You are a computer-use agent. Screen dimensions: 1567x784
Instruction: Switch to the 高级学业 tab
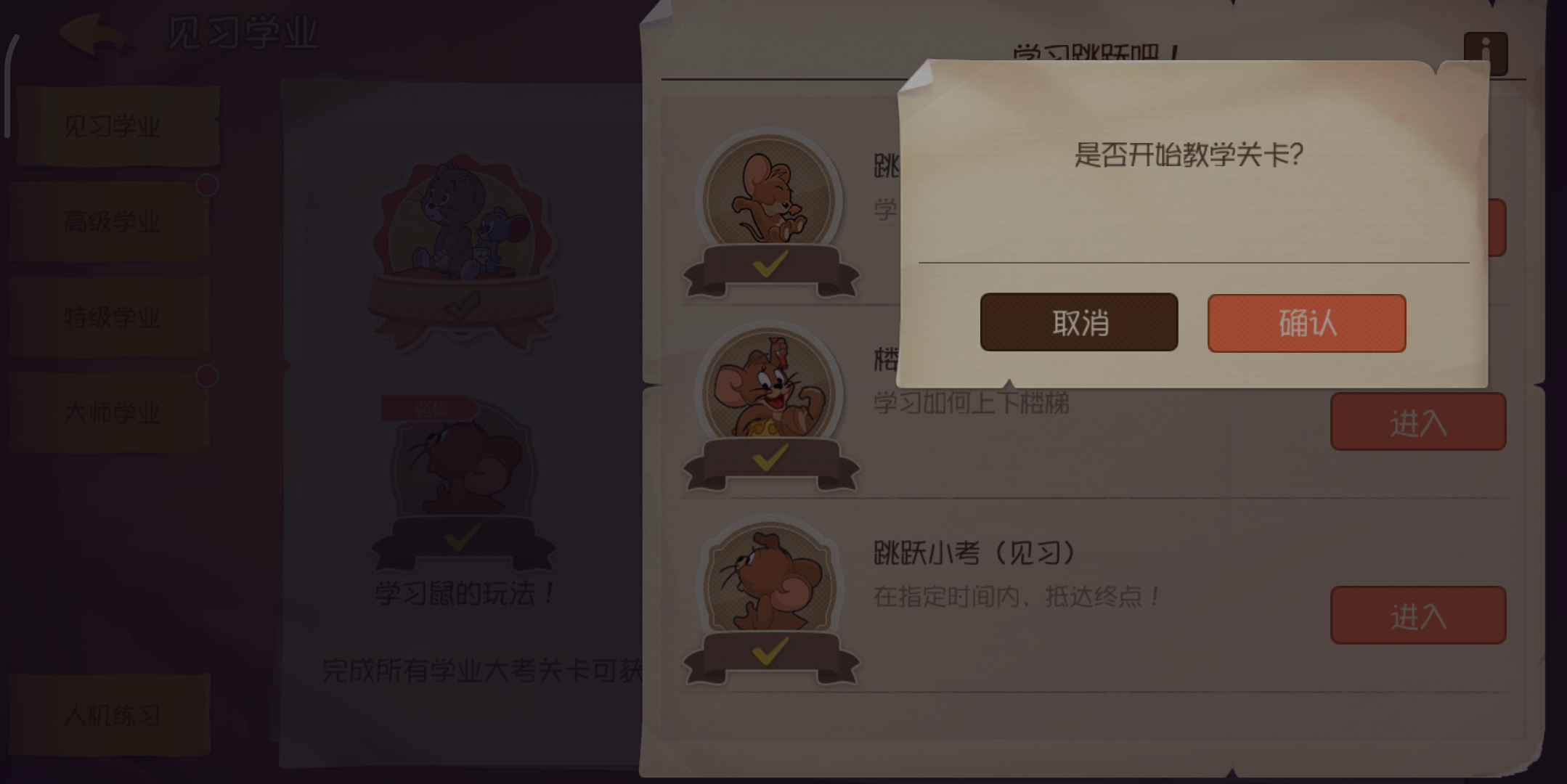[110, 221]
